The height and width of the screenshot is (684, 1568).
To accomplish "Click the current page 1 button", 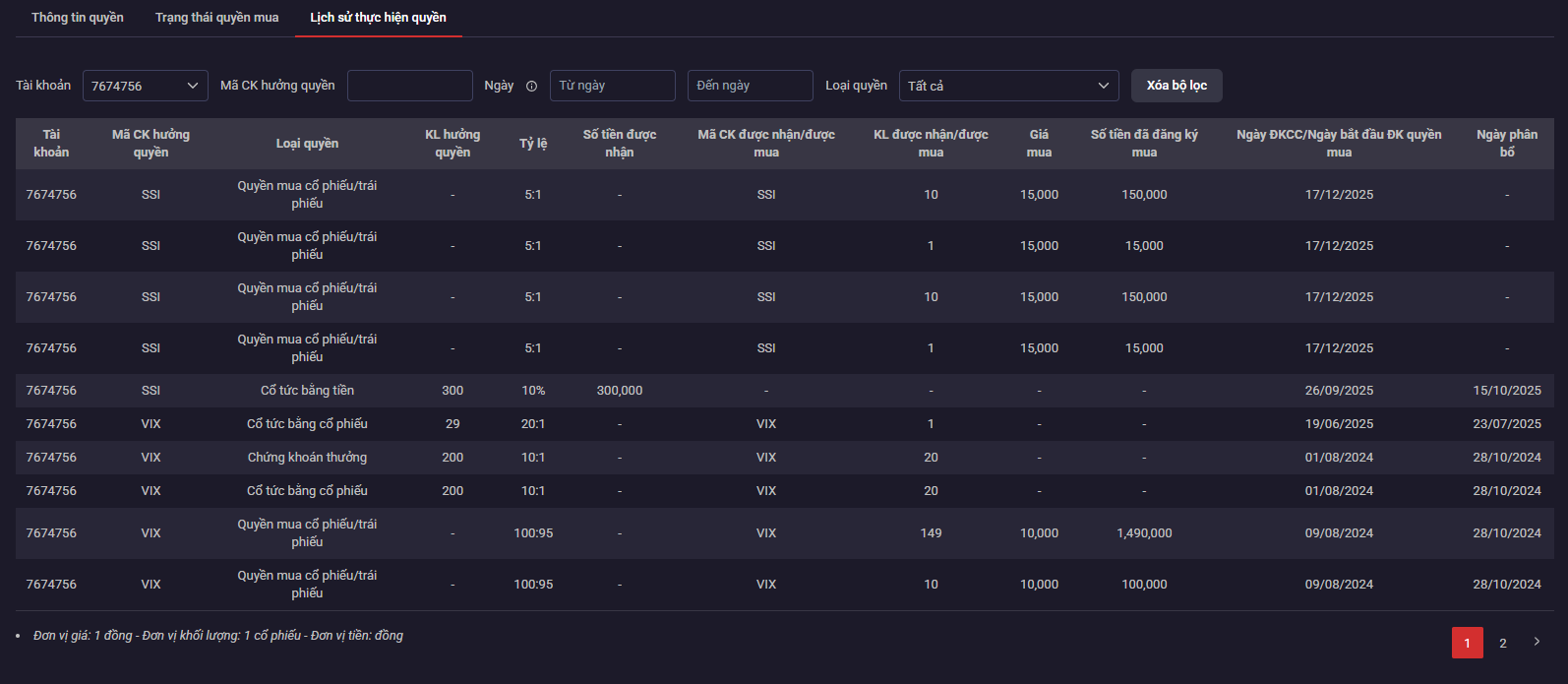I will coord(1468,643).
